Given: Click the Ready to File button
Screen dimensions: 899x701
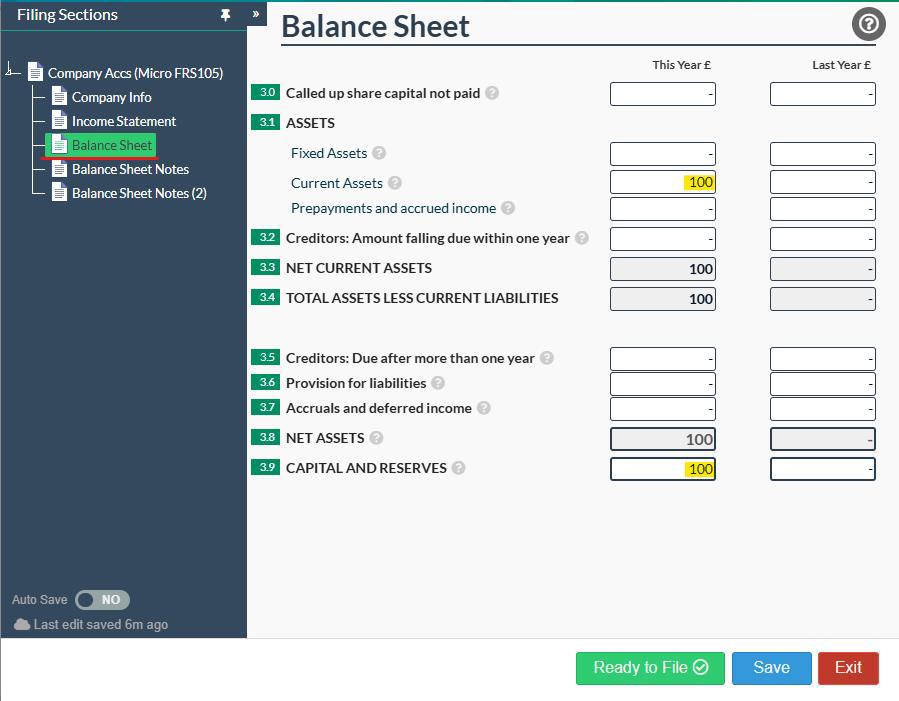Looking at the screenshot, I should (649, 668).
